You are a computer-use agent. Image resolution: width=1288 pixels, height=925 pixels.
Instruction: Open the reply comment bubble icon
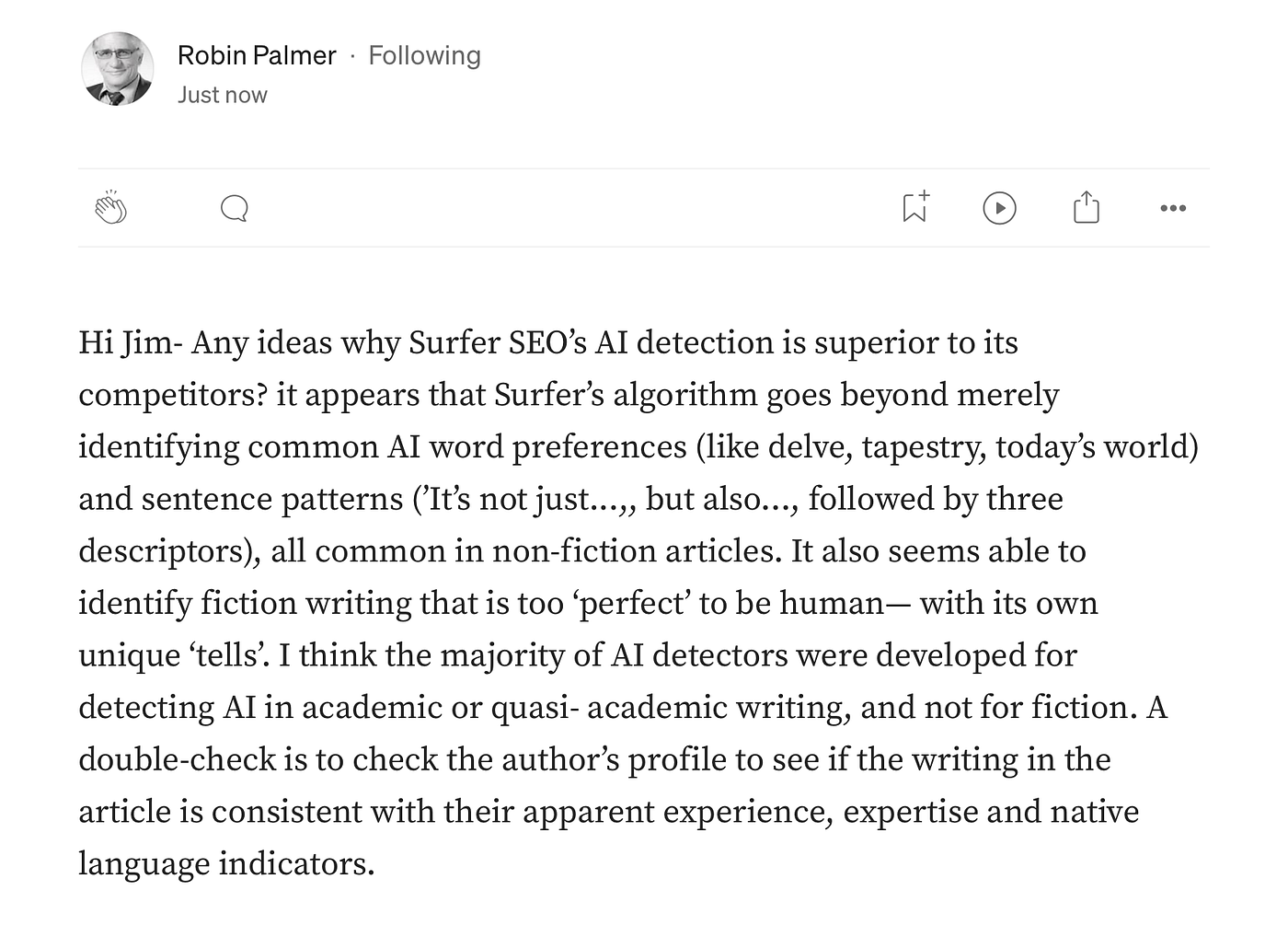(235, 209)
